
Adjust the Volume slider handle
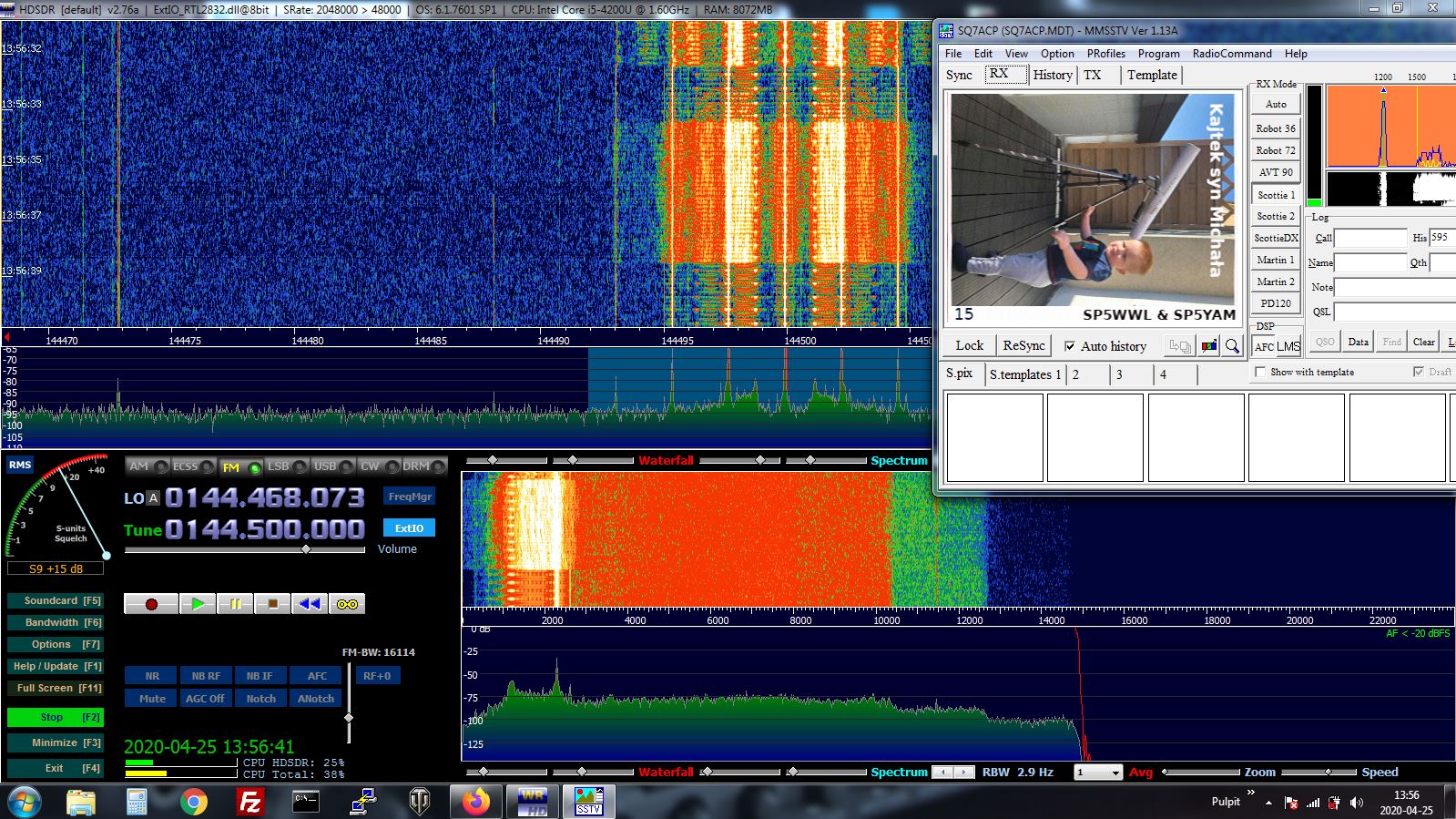coord(306,549)
